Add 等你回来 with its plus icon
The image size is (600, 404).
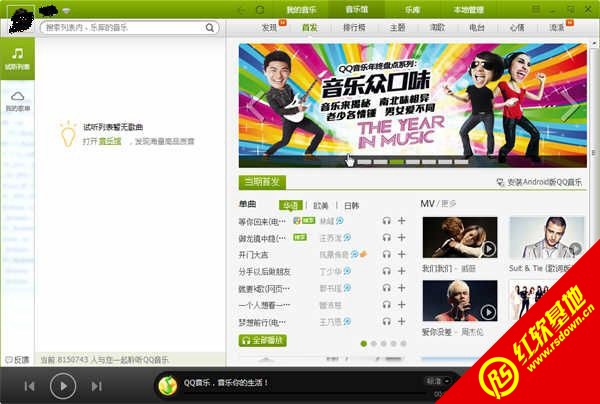[x=401, y=220]
